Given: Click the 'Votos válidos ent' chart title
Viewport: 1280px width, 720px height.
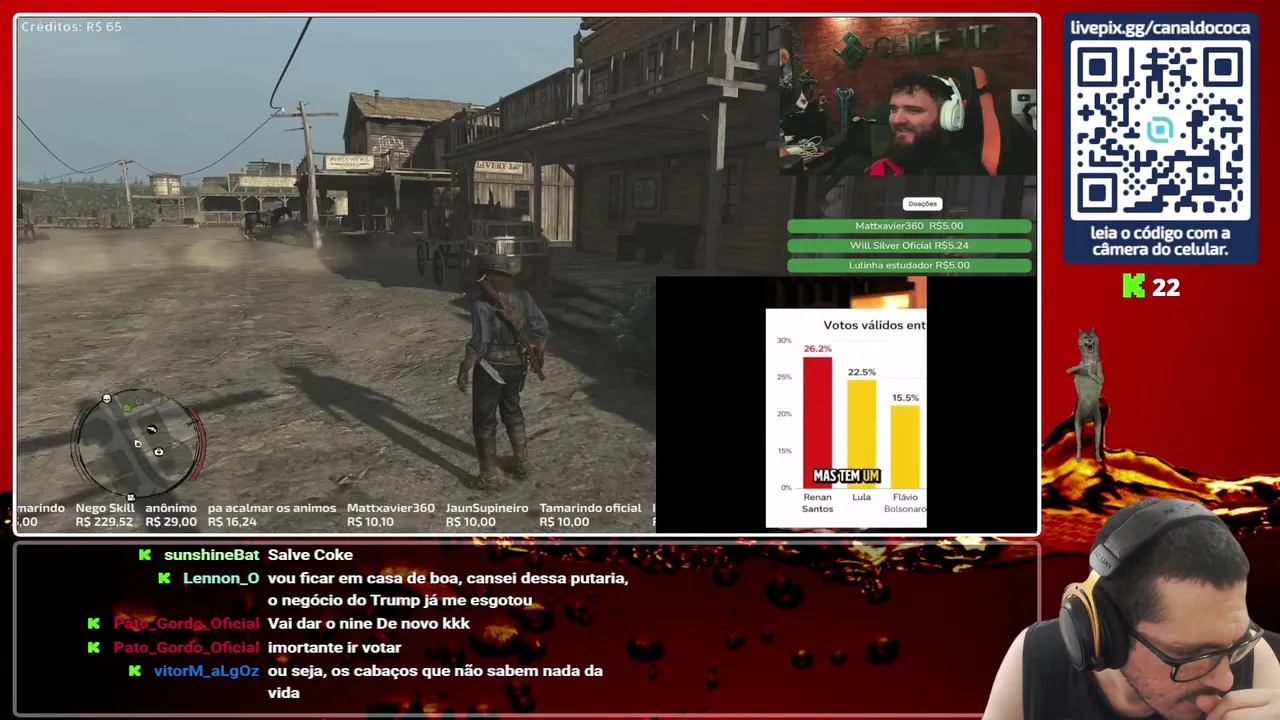Looking at the screenshot, I should point(874,325).
